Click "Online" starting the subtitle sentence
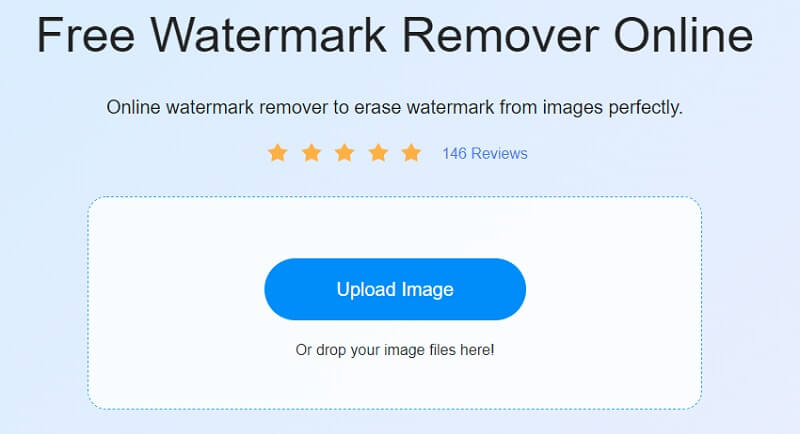Image resolution: width=800 pixels, height=434 pixels. [x=133, y=108]
